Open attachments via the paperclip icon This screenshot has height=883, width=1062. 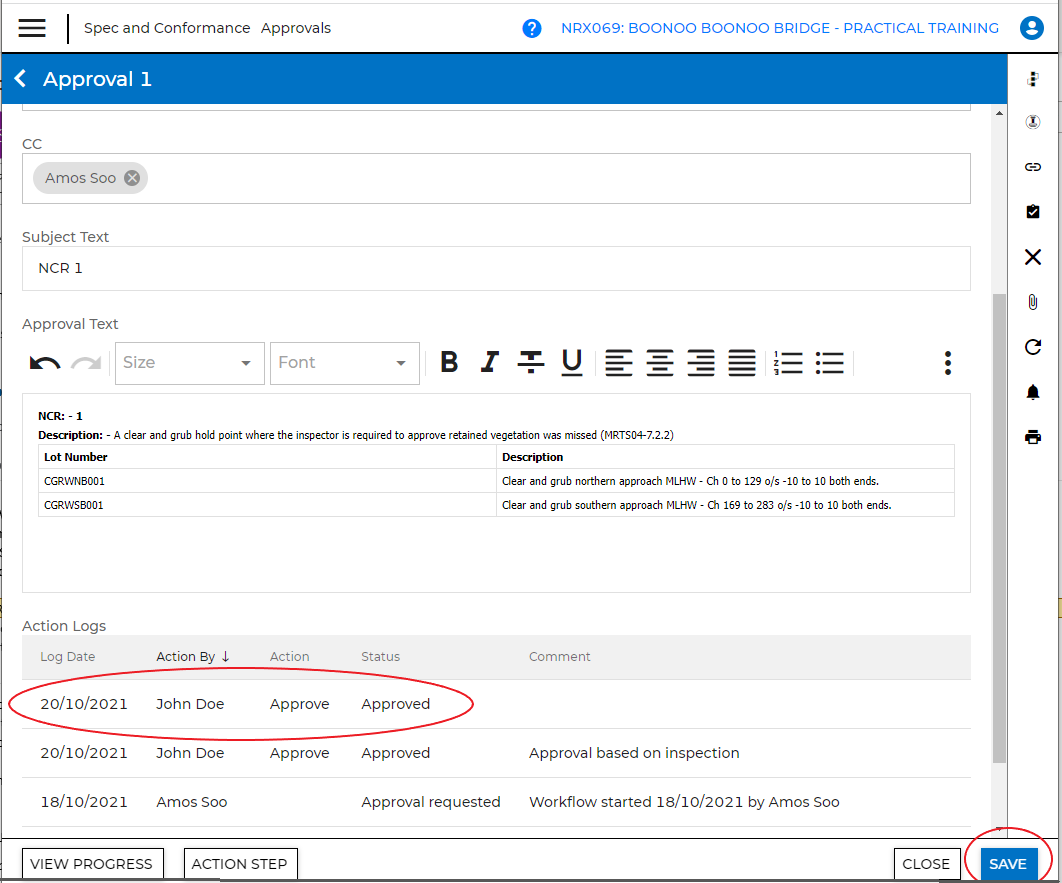(x=1033, y=302)
